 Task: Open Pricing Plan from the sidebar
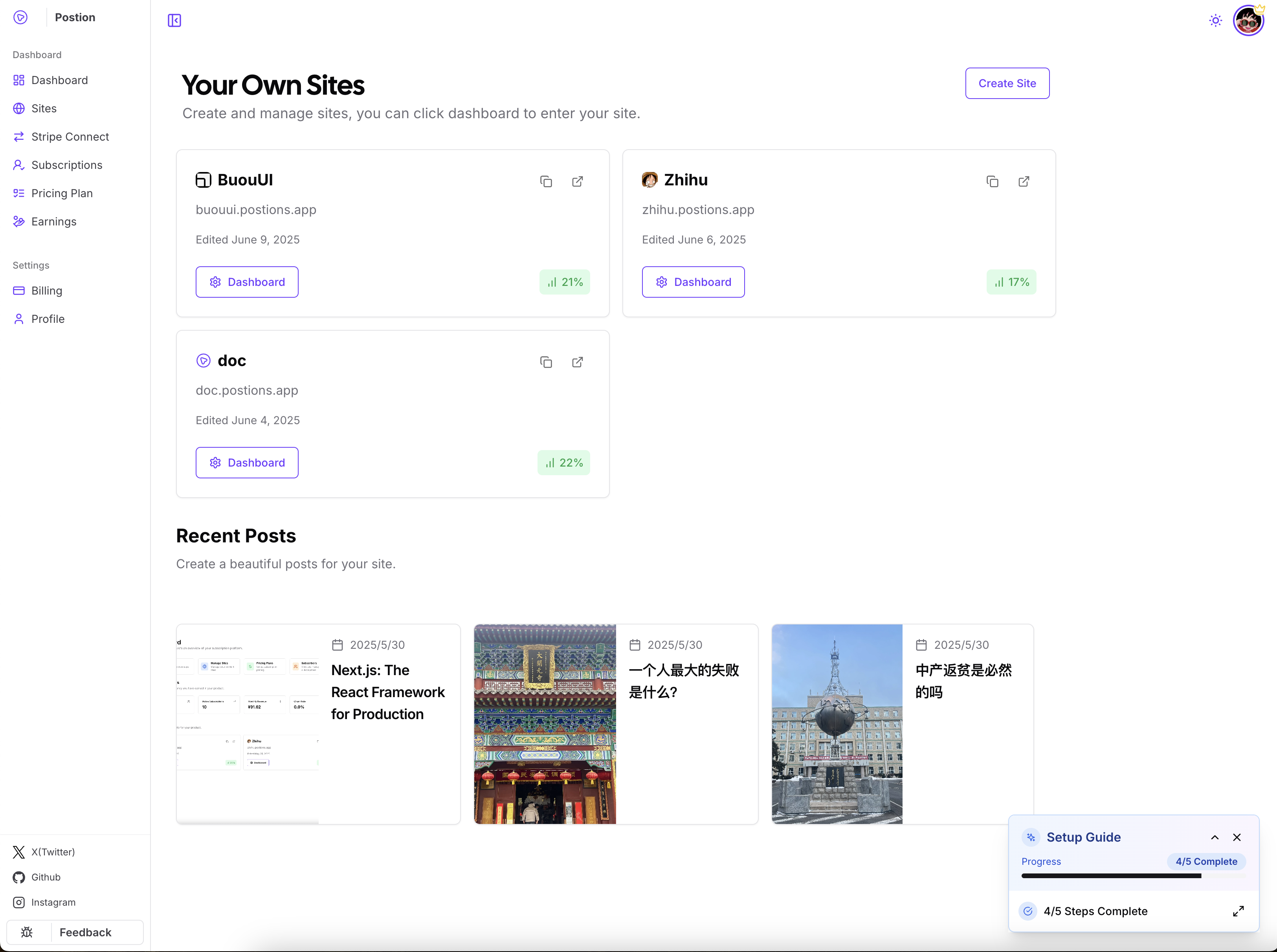[62, 194]
